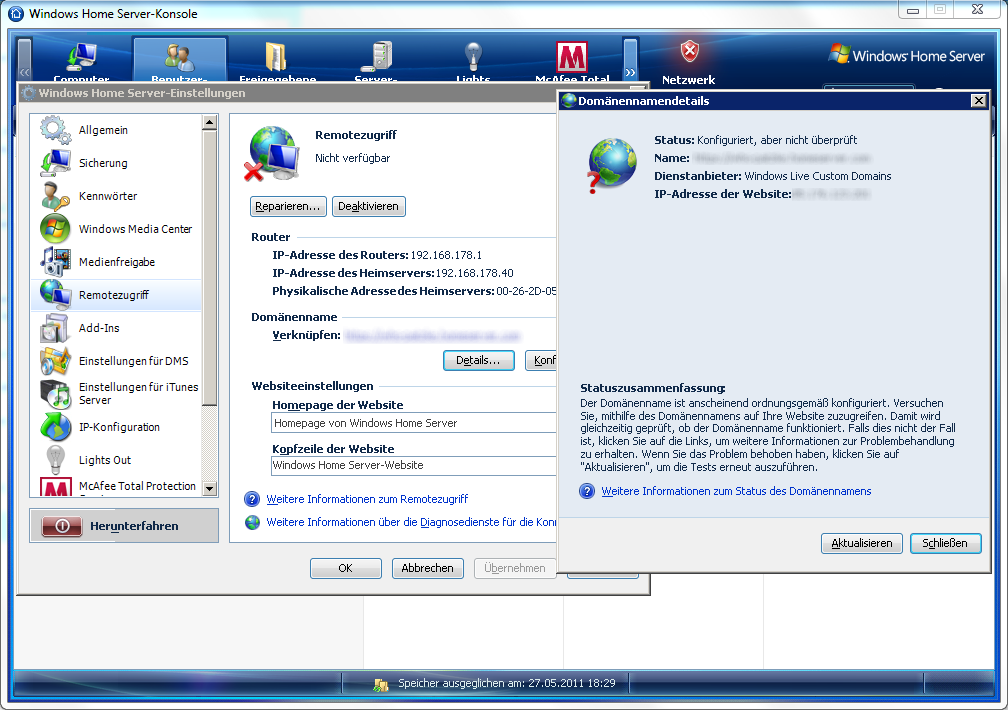This screenshot has height=710, width=1008.
Task: Select the Einstellungen für DMS icon
Action: pyautogui.click(x=55, y=361)
